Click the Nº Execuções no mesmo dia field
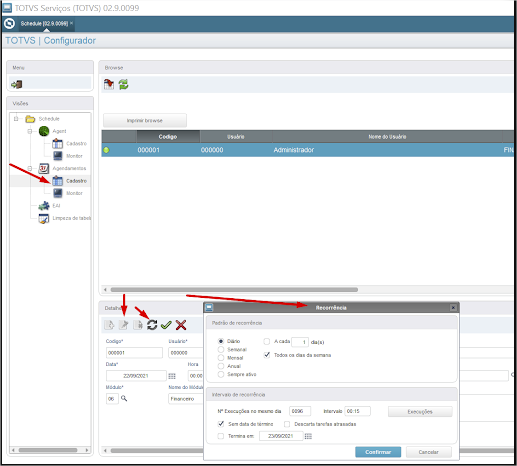The image size is (517, 466). pyautogui.click(x=300, y=411)
